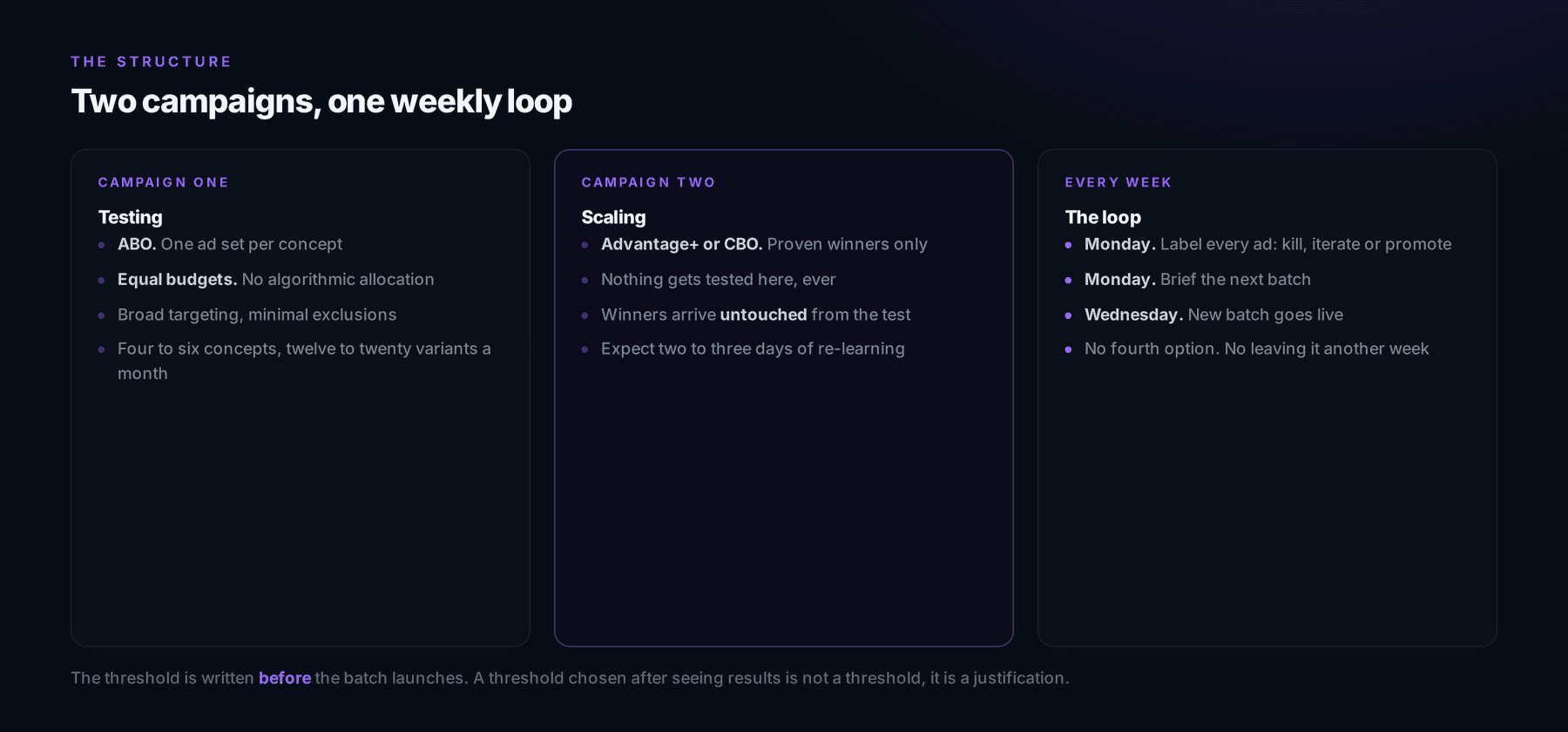Image resolution: width=1568 pixels, height=732 pixels.
Task: Click the 'CAMPAIGN TWO' card label
Action: point(648,182)
